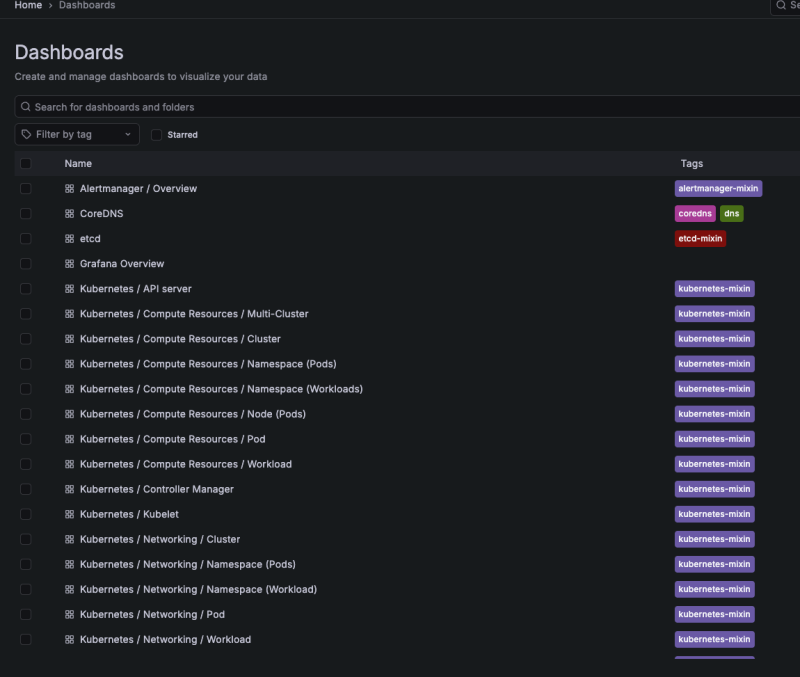Open Kubernetes / Compute Resources / Cluster dashboard
The image size is (800, 677).
[180, 339]
